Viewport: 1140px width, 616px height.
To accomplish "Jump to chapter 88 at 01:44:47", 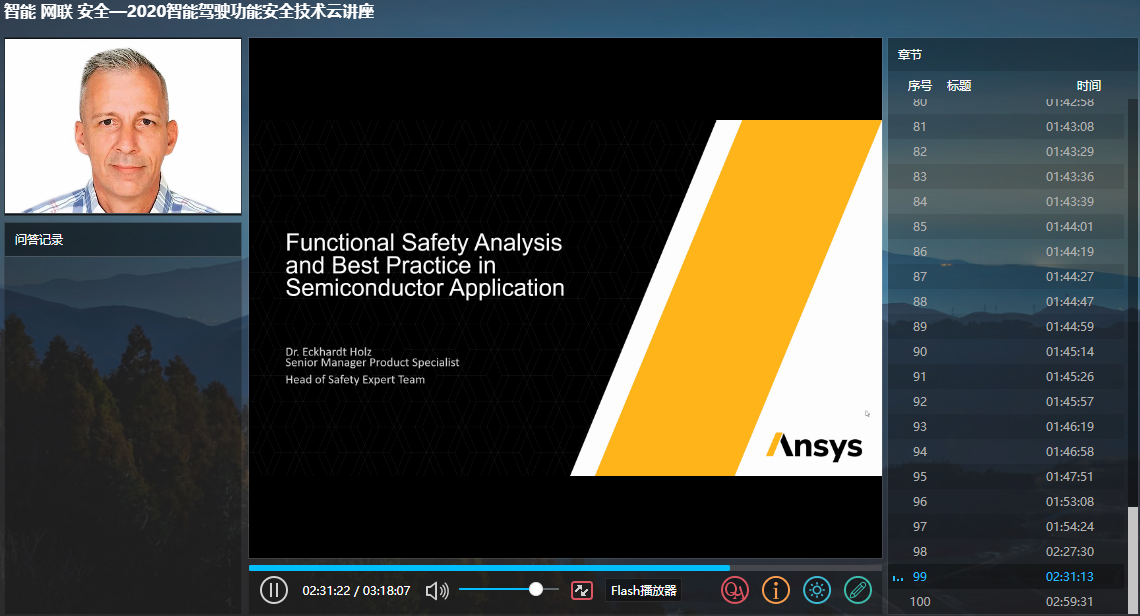I will coord(1007,301).
